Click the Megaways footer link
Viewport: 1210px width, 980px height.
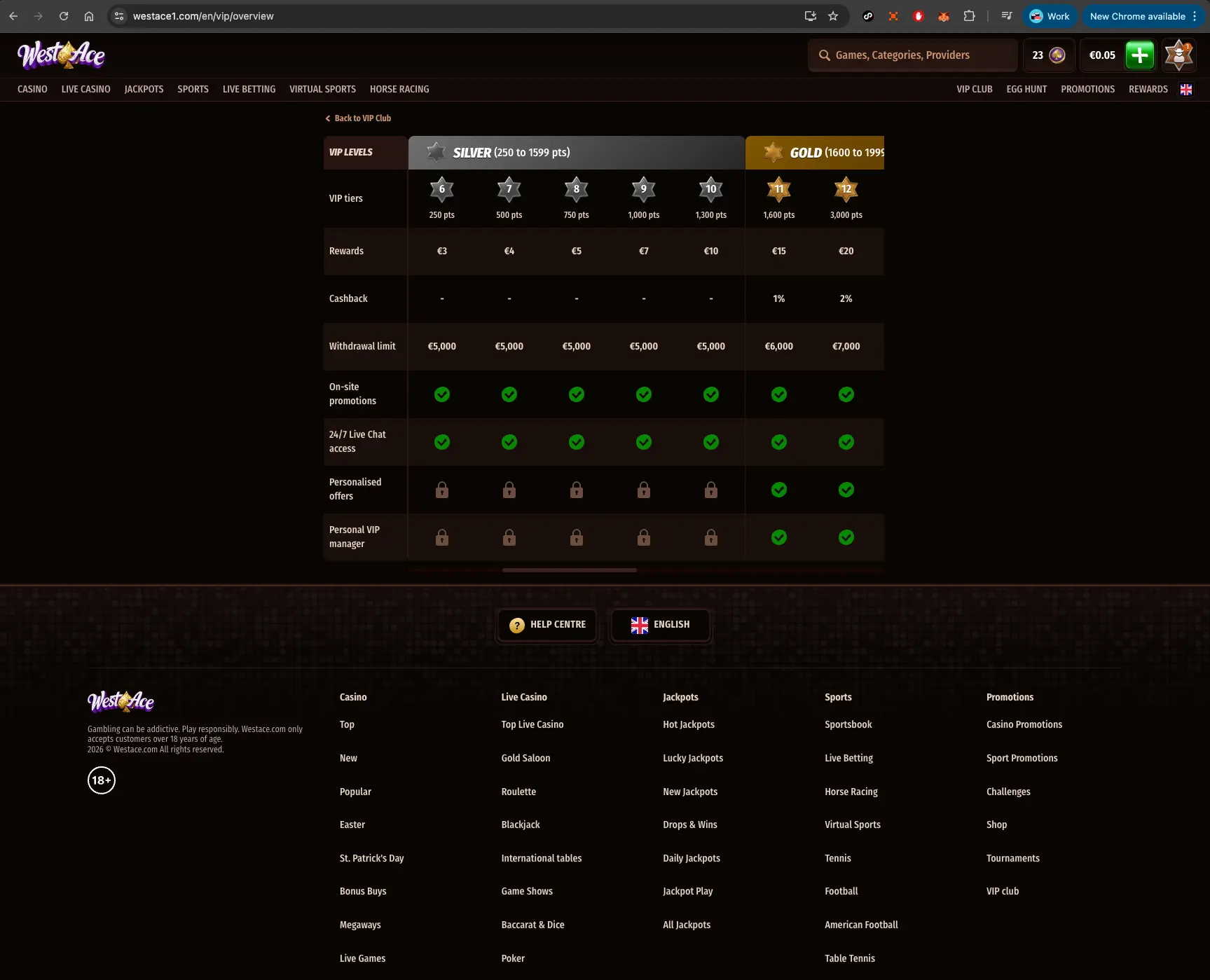(360, 925)
